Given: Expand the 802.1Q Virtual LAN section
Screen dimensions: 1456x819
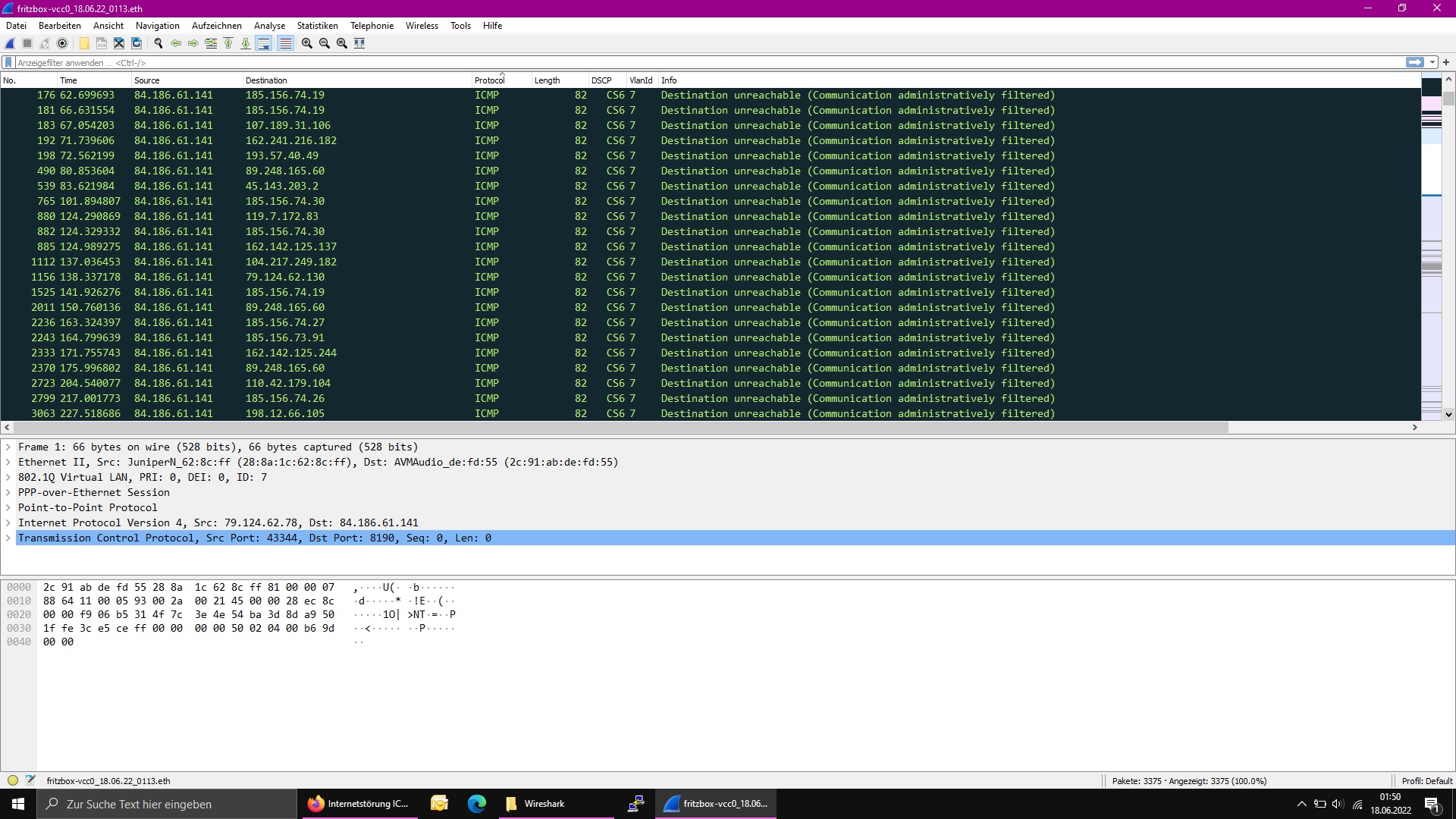Looking at the screenshot, I should (8, 478).
